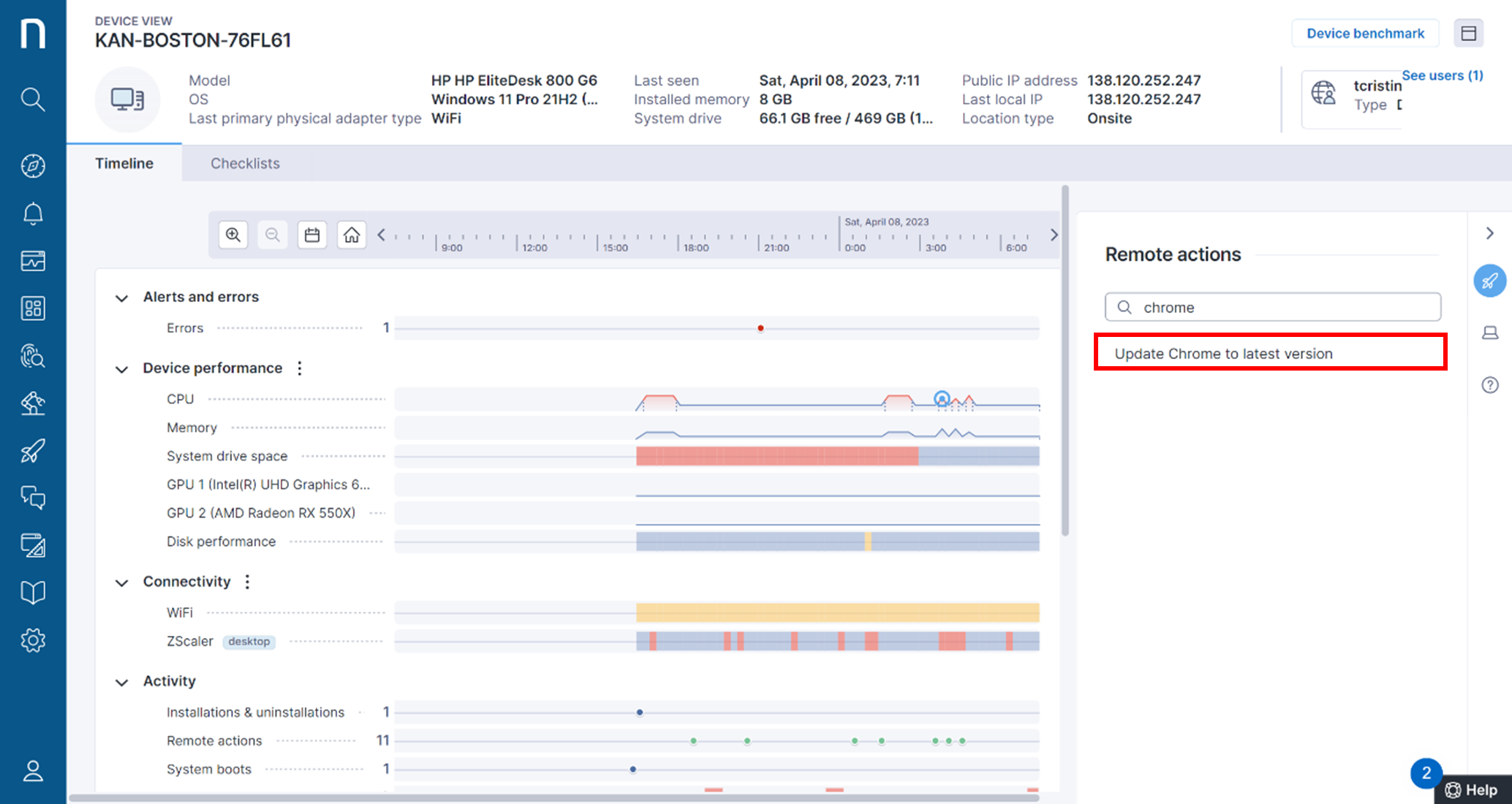1512x804 pixels.
Task: Collapse the Activity section chevron
Action: click(122, 682)
